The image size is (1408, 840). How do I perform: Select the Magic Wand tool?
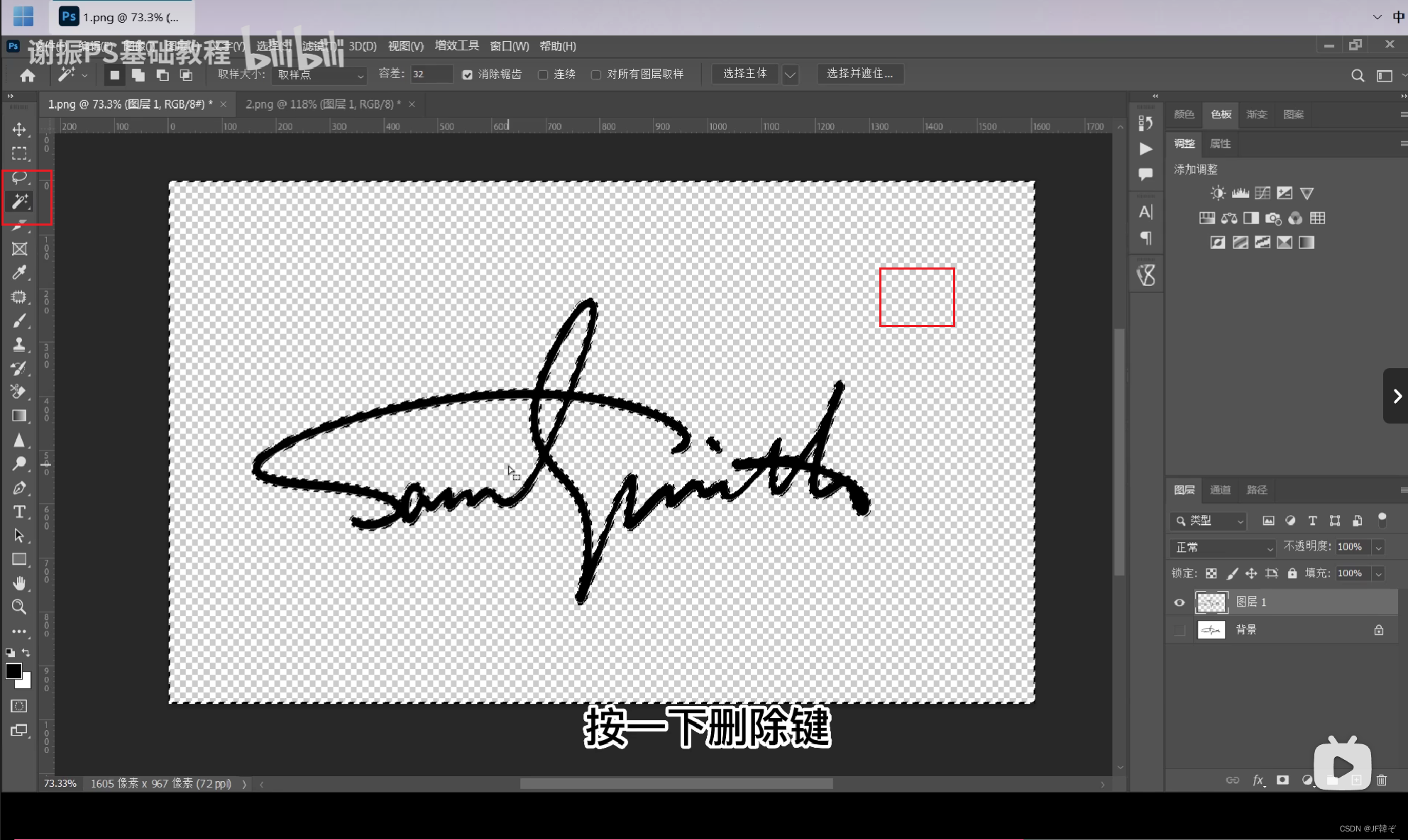tap(19, 202)
